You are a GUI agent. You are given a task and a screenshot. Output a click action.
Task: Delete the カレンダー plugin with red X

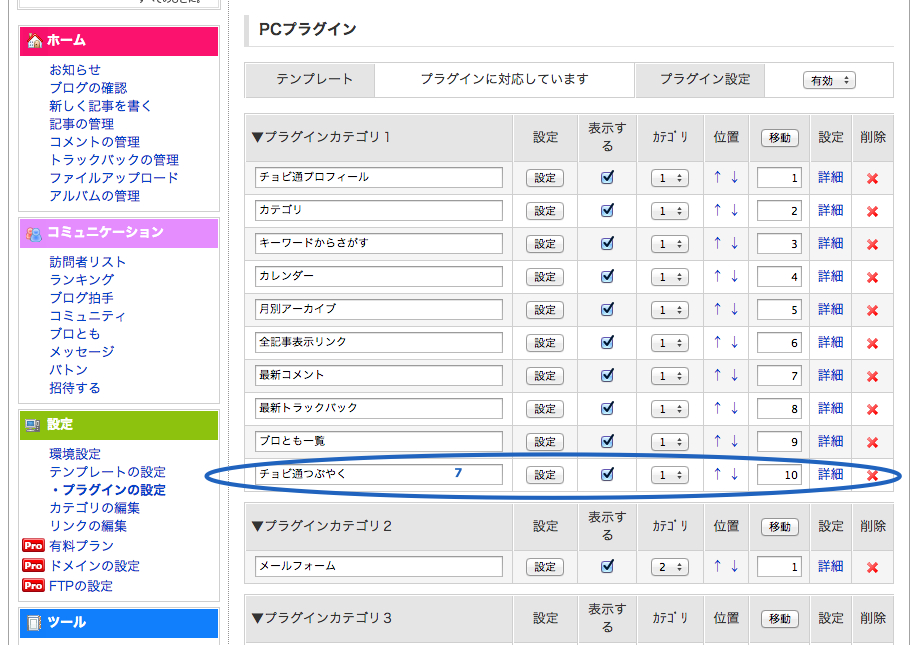872,277
